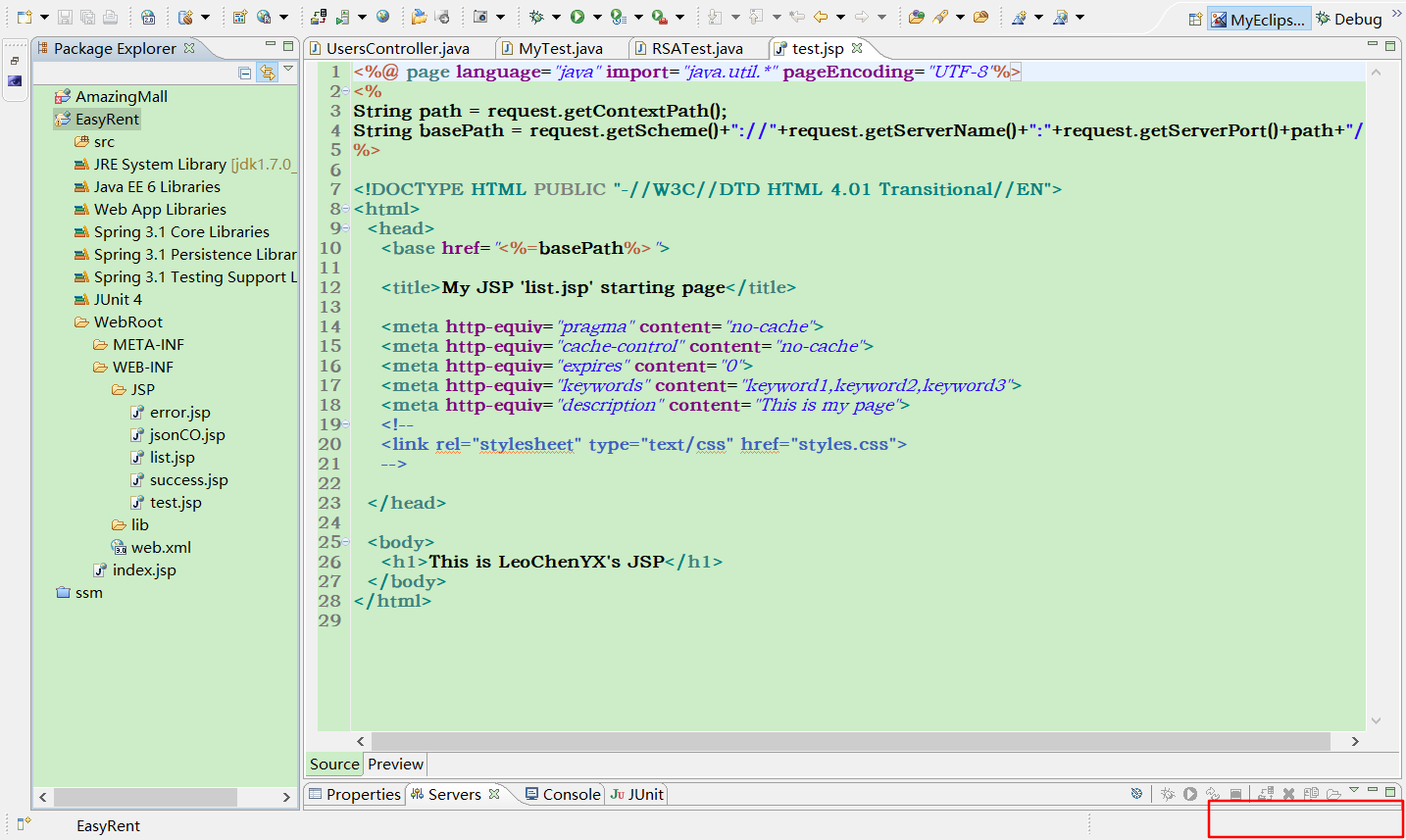Click the Save All toolbar icon
This screenshot has width=1406, height=840.
87,17
